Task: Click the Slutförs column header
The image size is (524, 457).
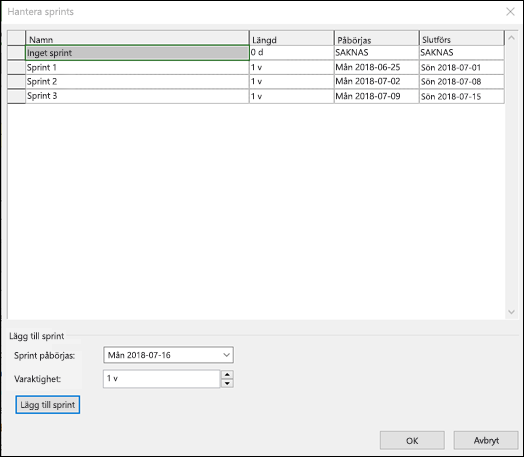Action: pyautogui.click(x=462, y=38)
